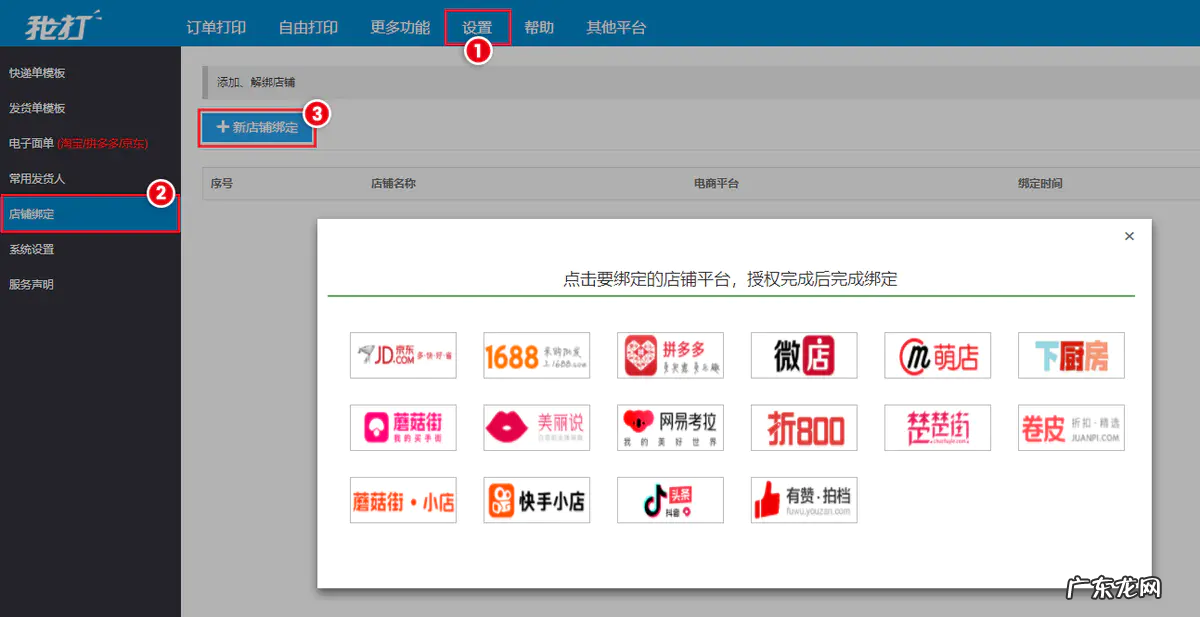Screen dimensions: 1200x617
Task: Select the 蘑菇街 platform icon
Action: point(402,427)
